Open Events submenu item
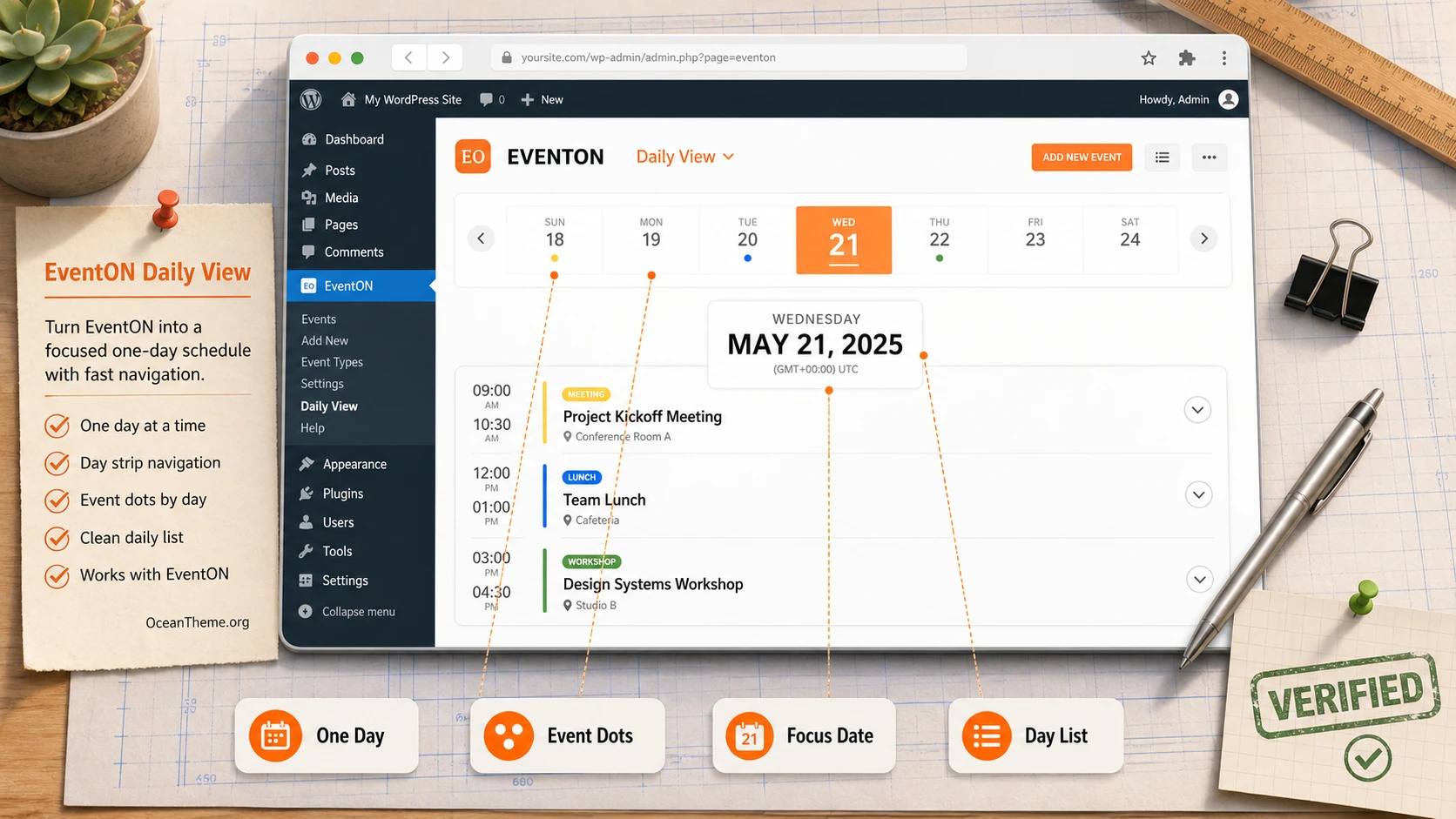Viewport: 1456px width, 819px height. click(x=319, y=319)
